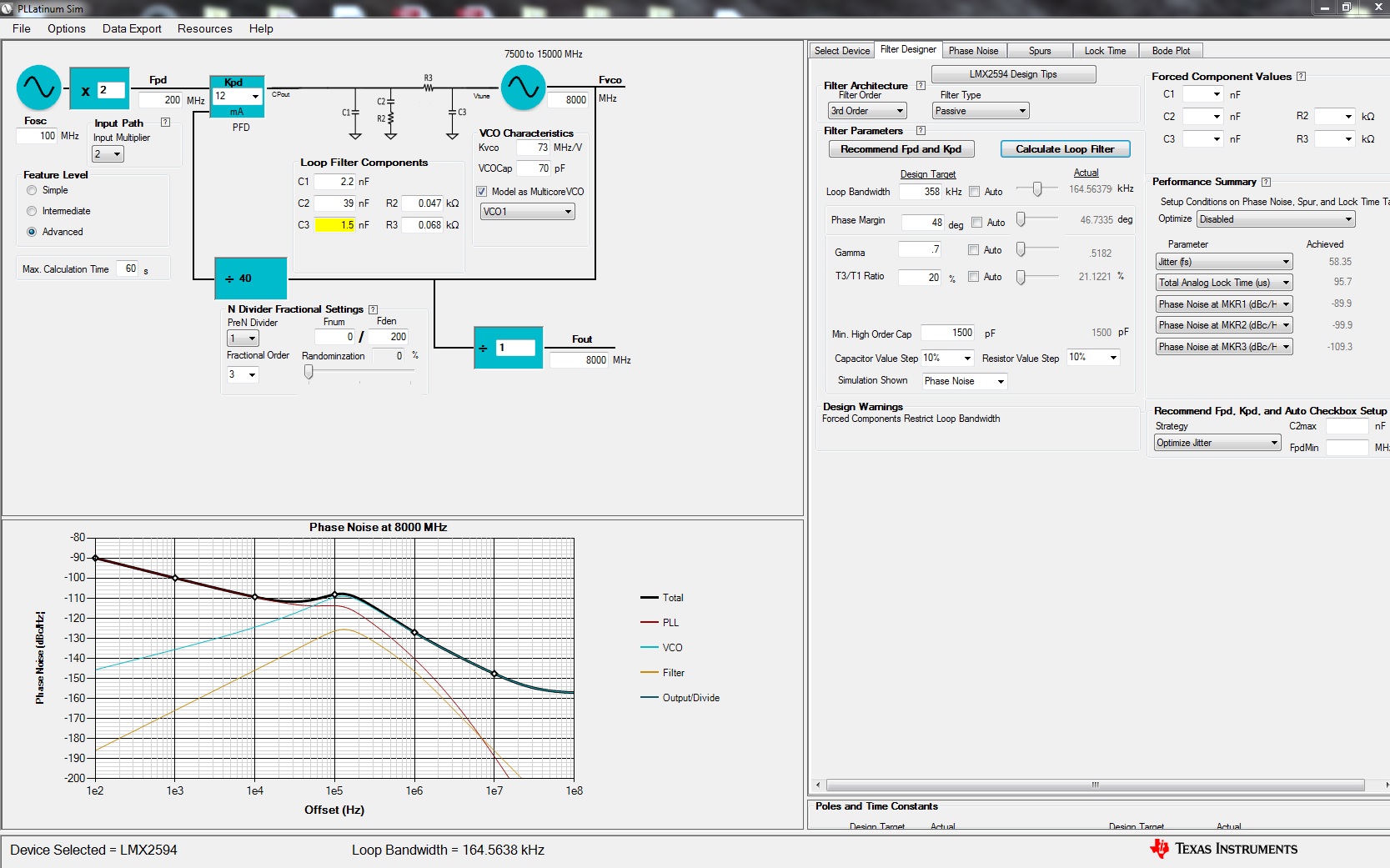Image resolution: width=1390 pixels, height=868 pixels.
Task: Click the Filter Designer horizontal scrollbar
Action: coord(1096,785)
